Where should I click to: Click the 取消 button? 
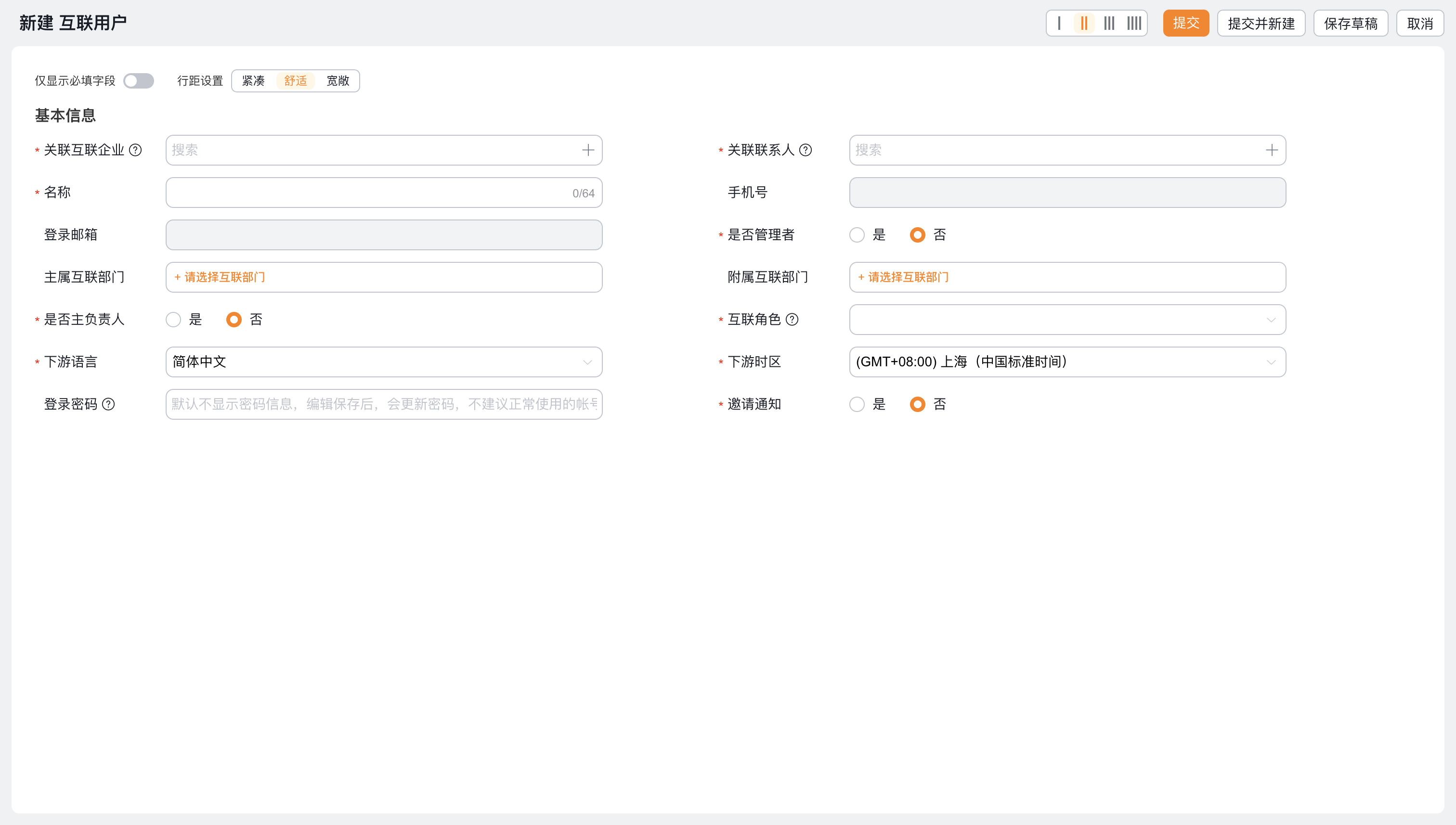tap(1420, 23)
